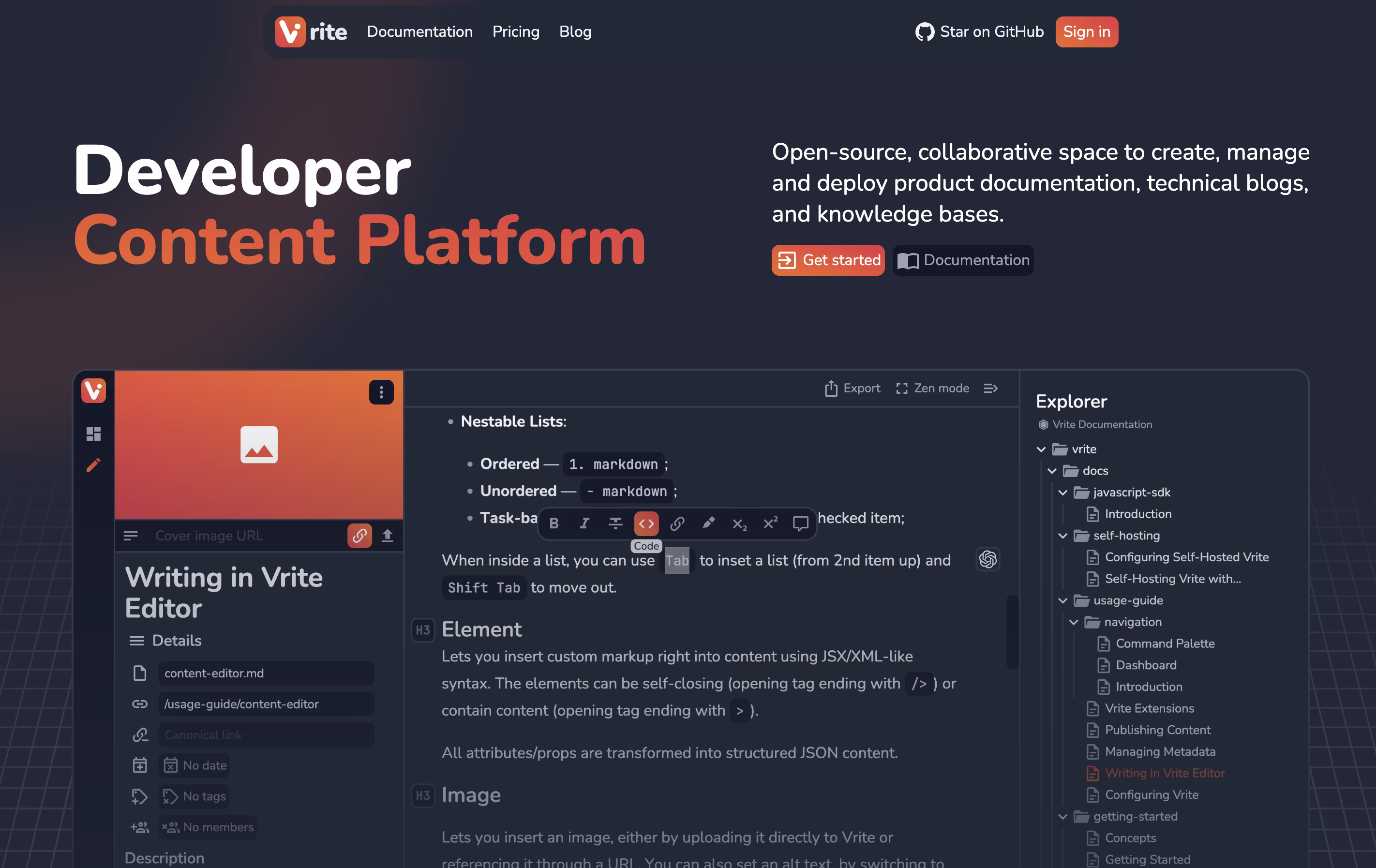Toggle the side panel arrow icon near Zen mode

(x=991, y=389)
